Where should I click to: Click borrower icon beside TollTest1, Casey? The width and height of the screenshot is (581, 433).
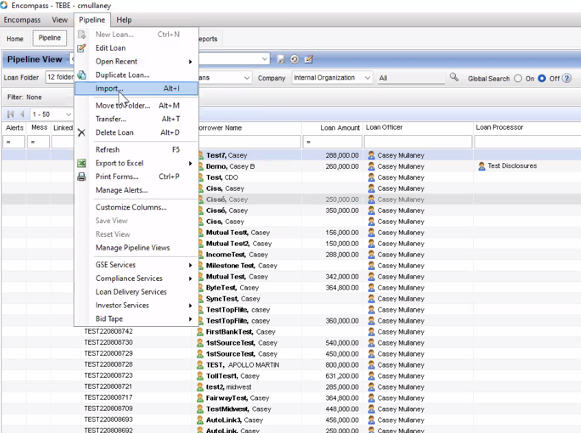[x=200, y=376]
